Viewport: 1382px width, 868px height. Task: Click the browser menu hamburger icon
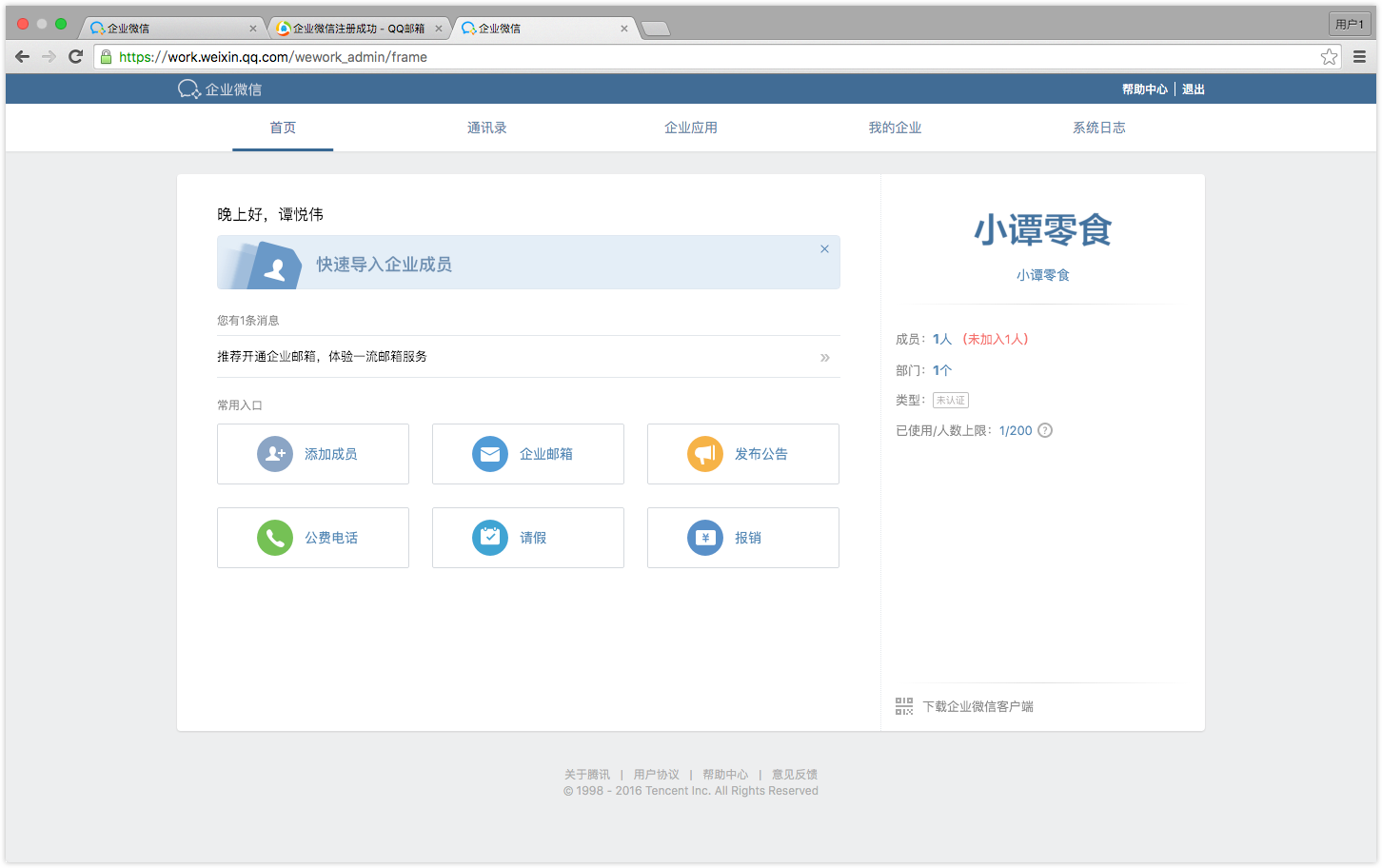(1359, 56)
